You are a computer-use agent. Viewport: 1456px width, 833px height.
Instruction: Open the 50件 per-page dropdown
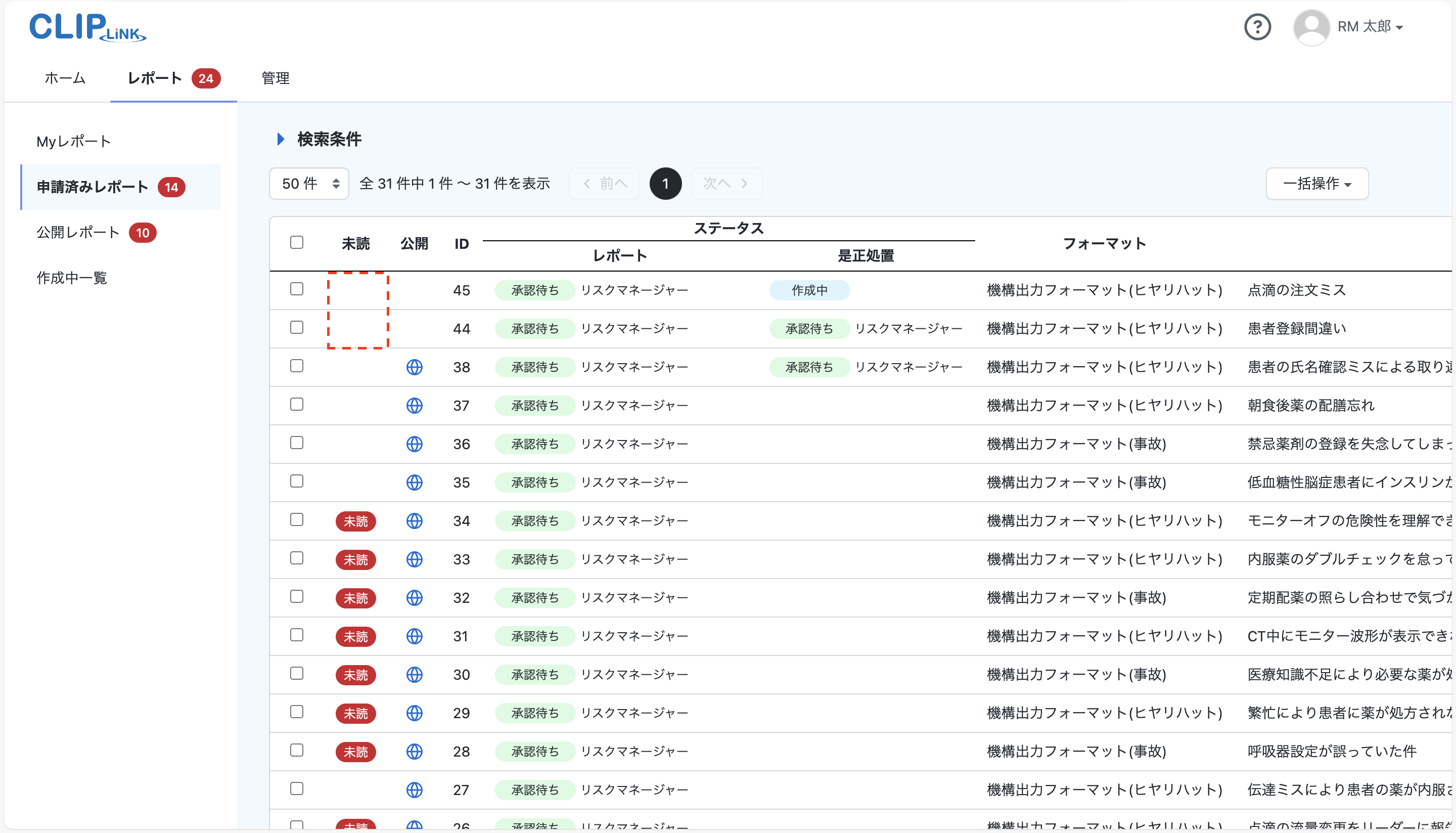[308, 183]
